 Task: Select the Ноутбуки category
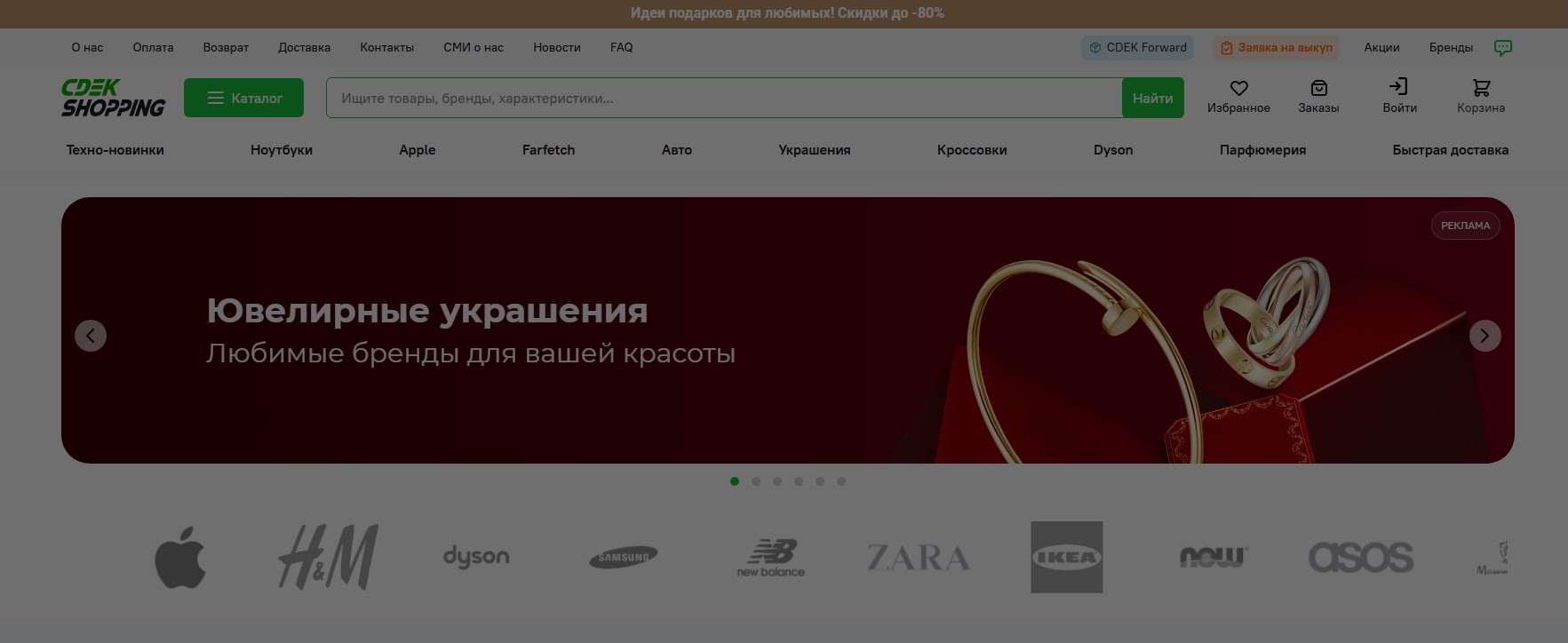coord(282,150)
